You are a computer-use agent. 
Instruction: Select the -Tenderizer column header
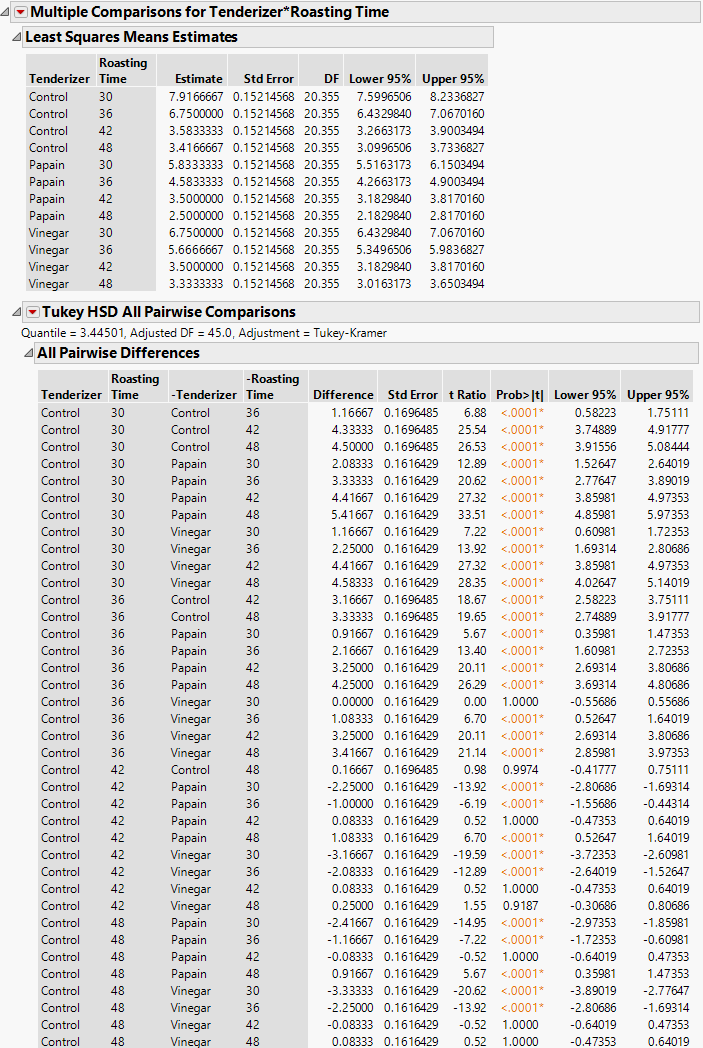point(204,395)
